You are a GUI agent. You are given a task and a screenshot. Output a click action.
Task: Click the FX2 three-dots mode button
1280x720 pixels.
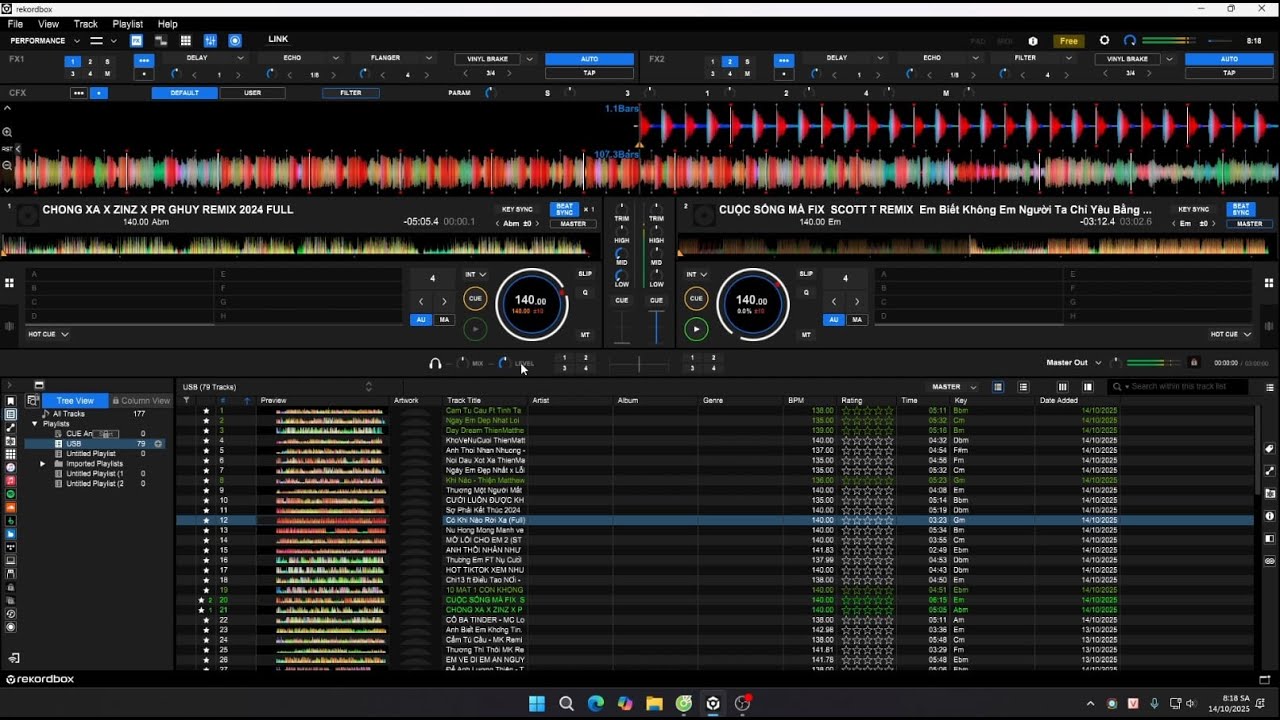click(784, 60)
